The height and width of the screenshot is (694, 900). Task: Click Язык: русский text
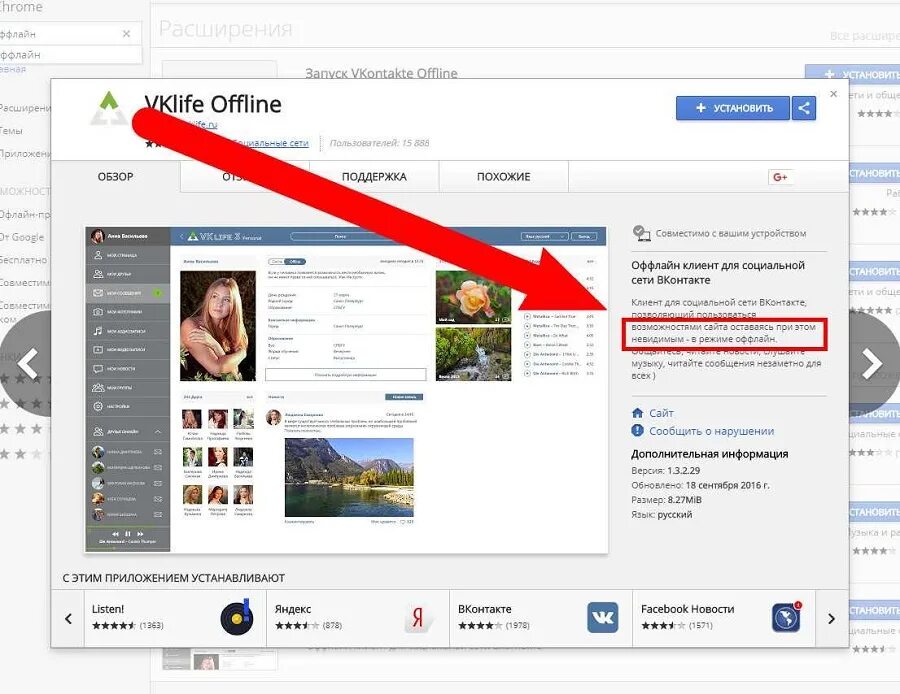click(x=662, y=515)
